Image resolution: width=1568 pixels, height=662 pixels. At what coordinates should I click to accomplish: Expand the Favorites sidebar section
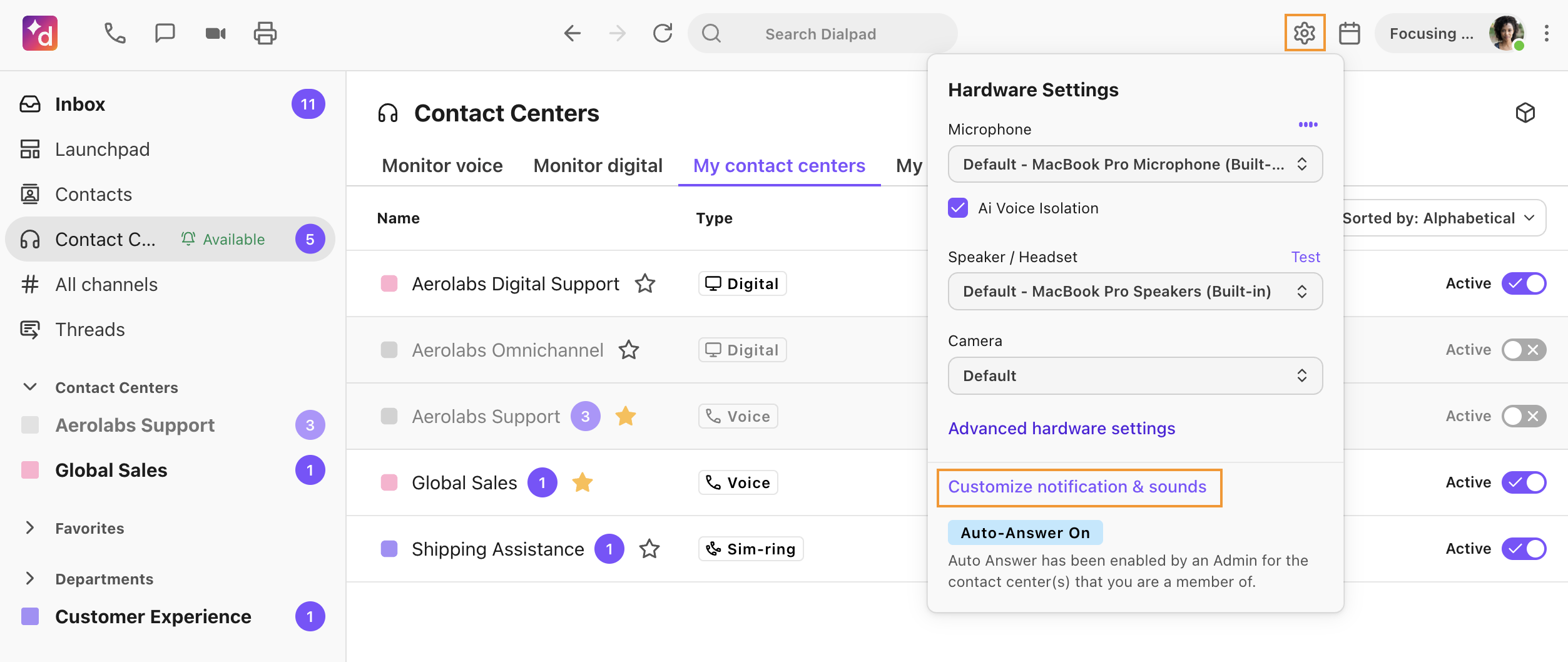coord(29,527)
